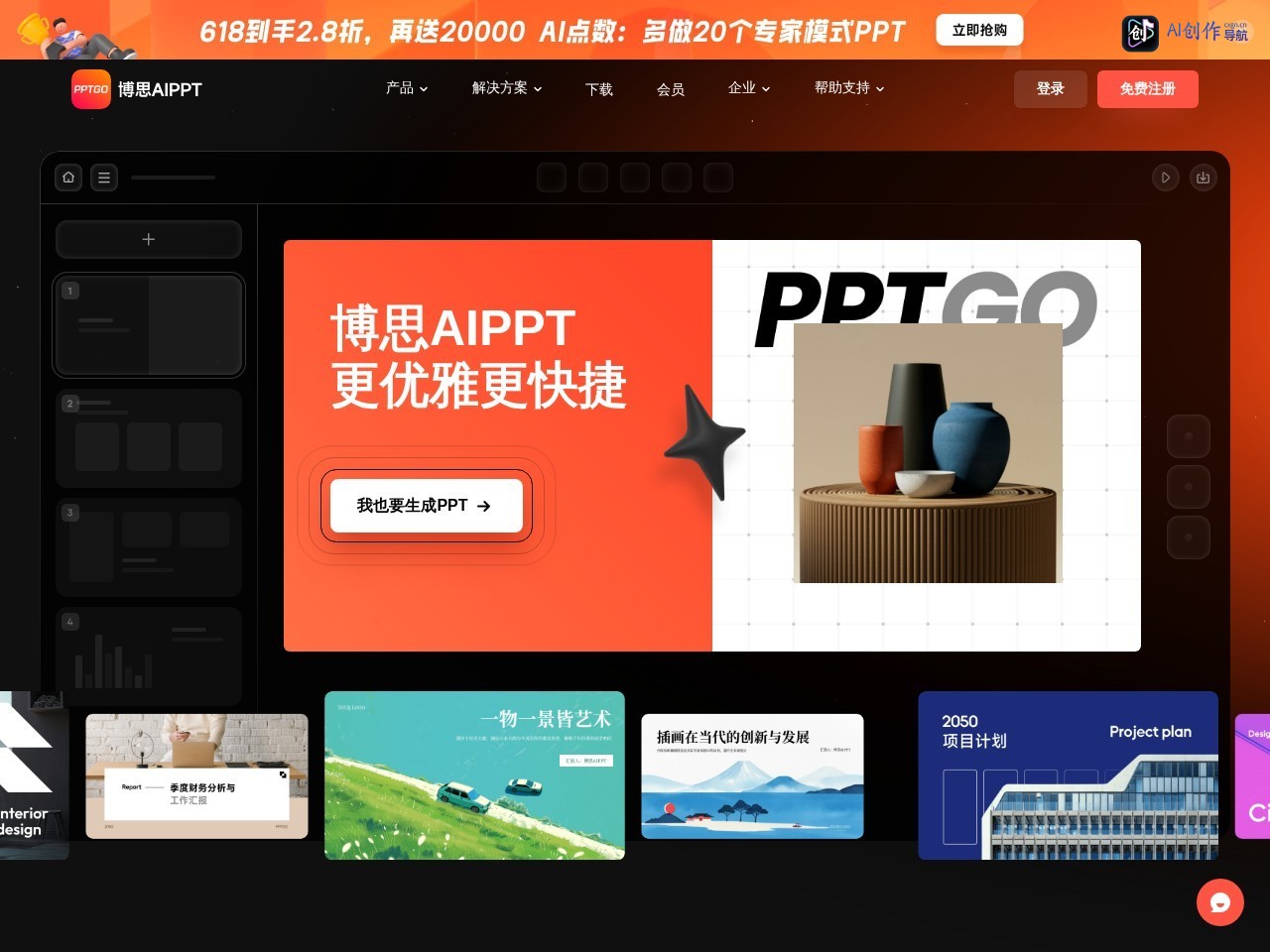Expand the 解决方案 menu
This screenshot has height=952, width=1270.
point(507,88)
